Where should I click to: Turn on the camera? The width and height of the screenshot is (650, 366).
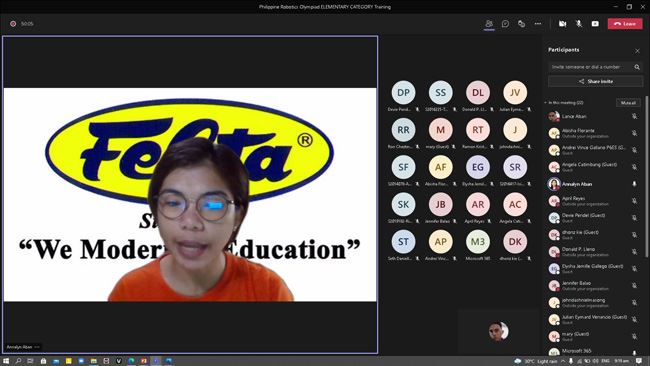563,24
